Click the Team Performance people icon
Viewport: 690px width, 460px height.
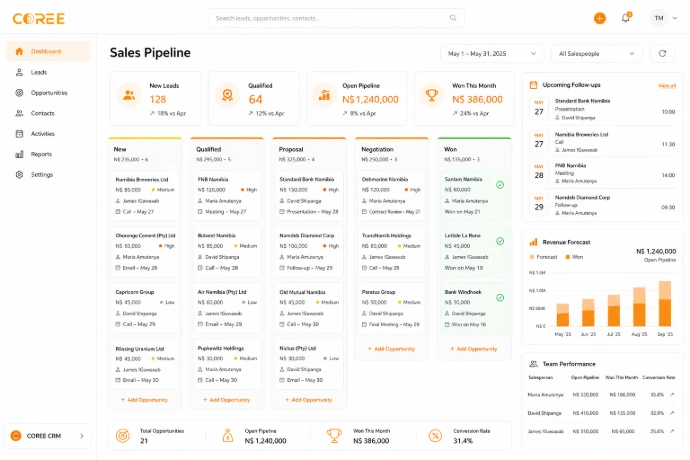pyautogui.click(x=533, y=364)
